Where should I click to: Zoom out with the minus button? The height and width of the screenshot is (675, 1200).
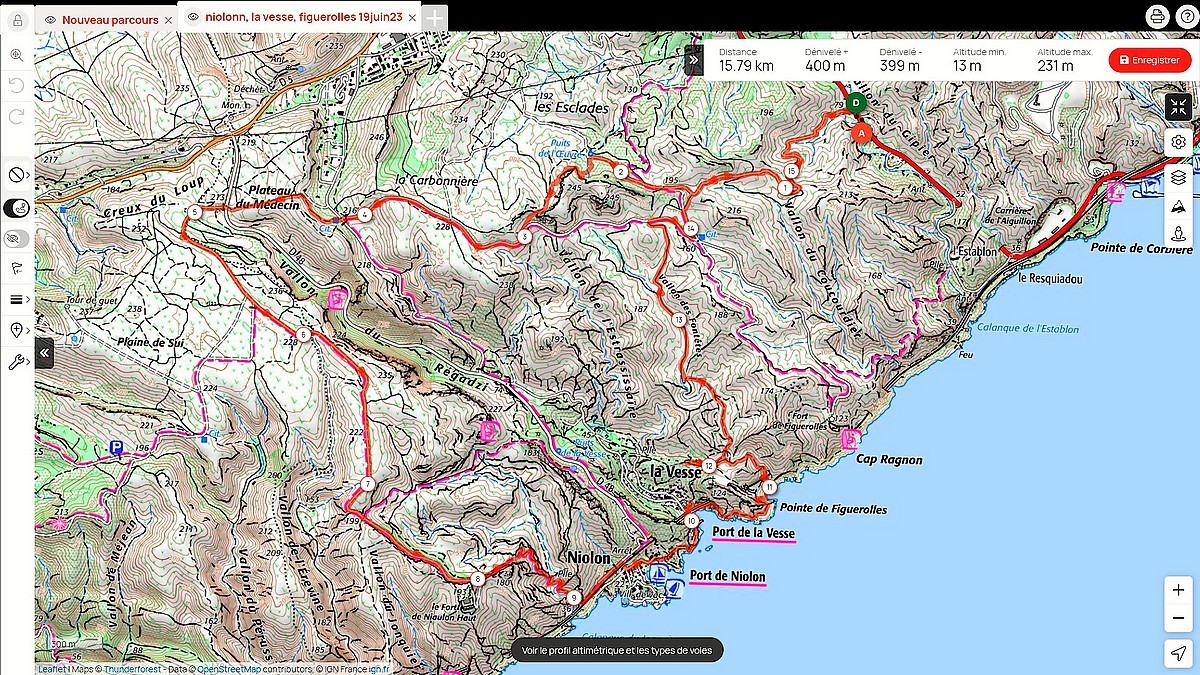pyautogui.click(x=1179, y=619)
